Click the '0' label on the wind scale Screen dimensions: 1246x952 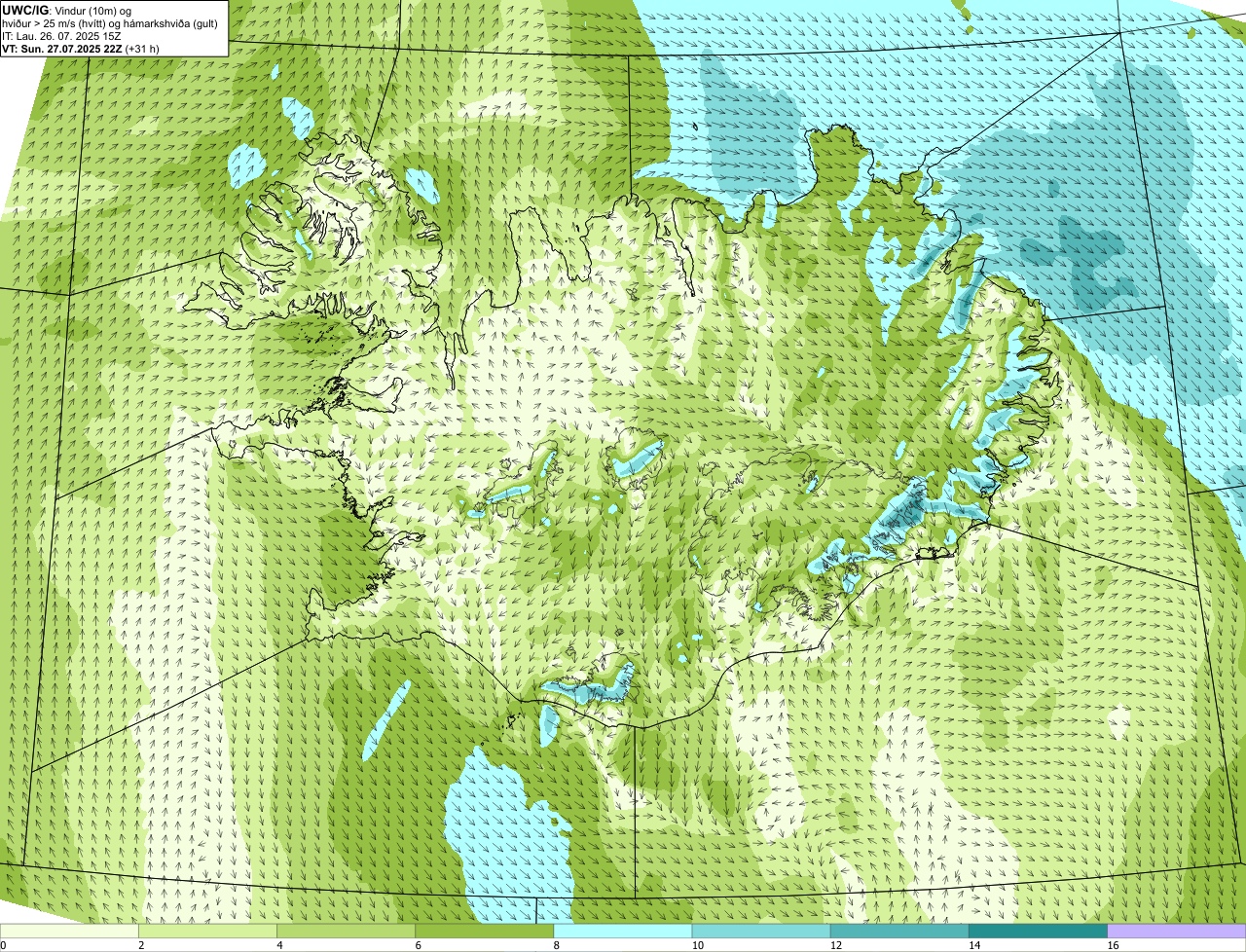[x=3, y=945]
